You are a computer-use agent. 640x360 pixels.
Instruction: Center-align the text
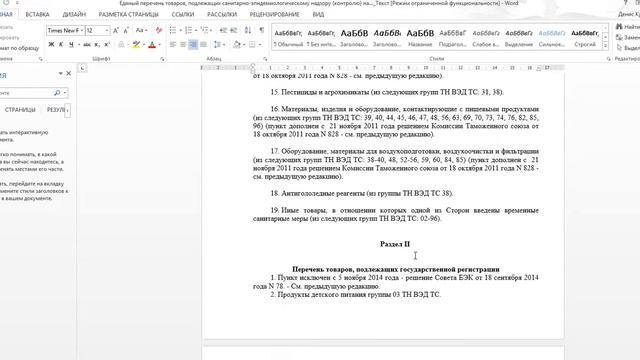[183, 44]
